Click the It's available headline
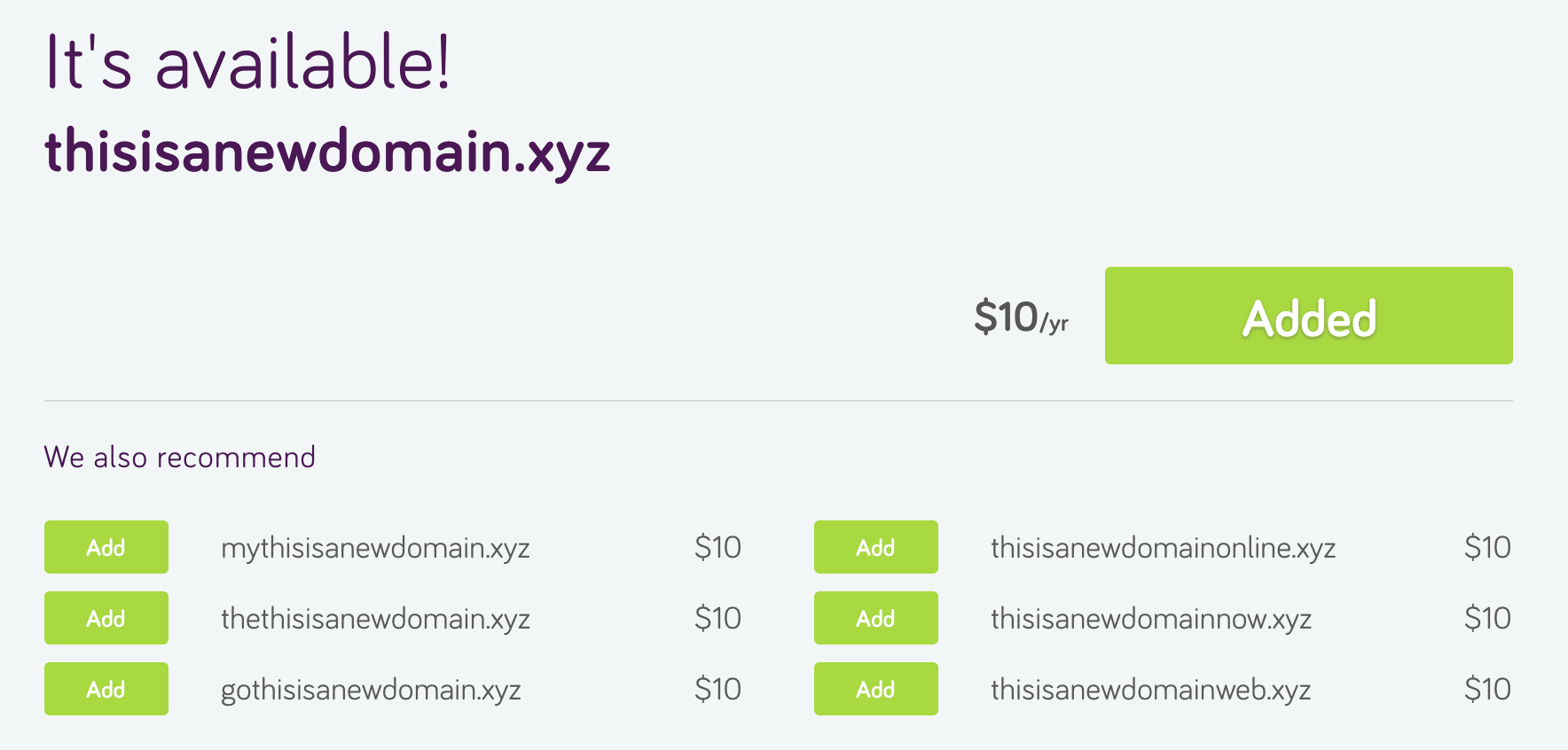Image resolution: width=1568 pixels, height=750 pixels. pos(249,62)
